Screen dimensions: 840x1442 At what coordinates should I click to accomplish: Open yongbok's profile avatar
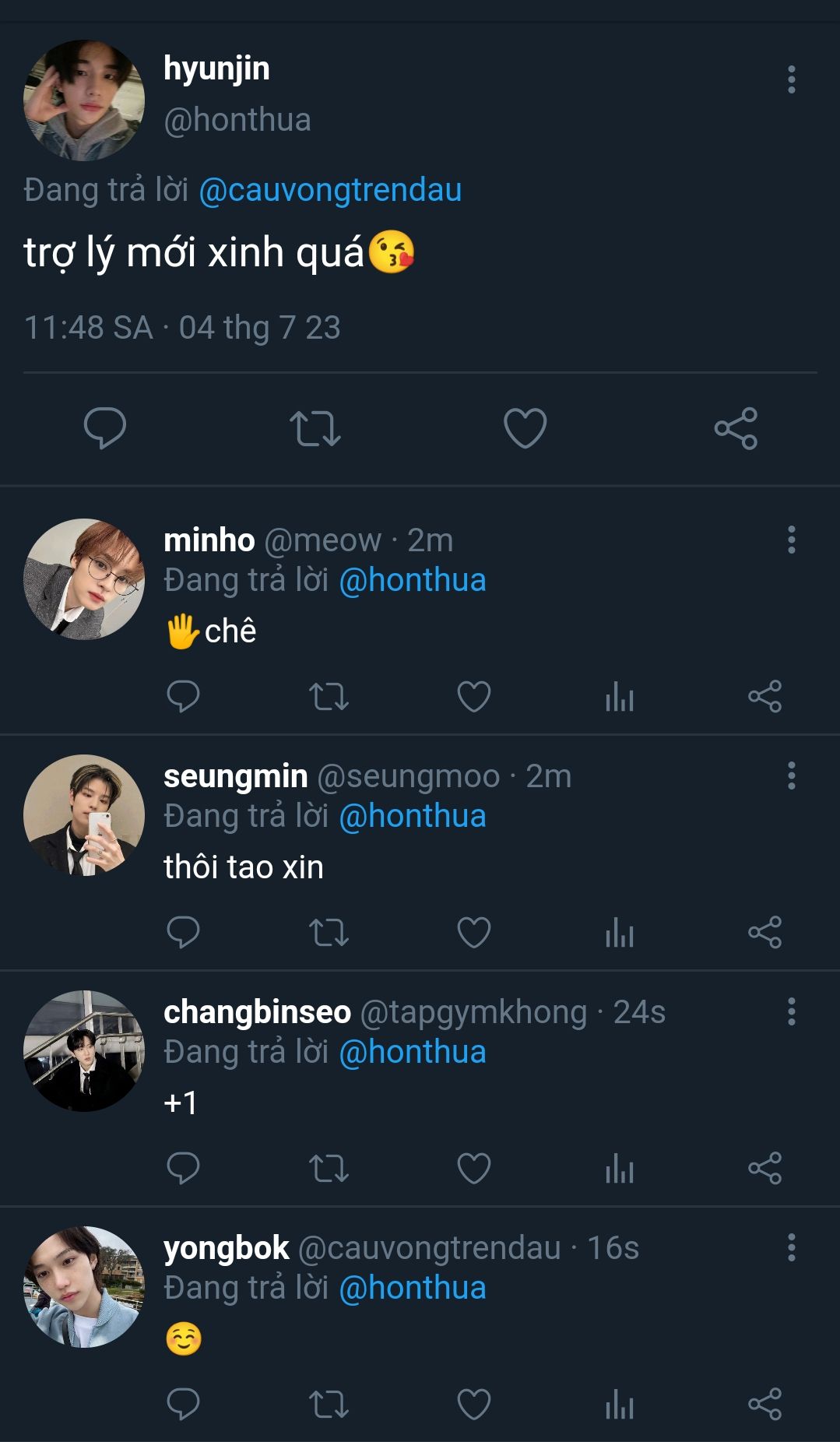[x=84, y=1286]
